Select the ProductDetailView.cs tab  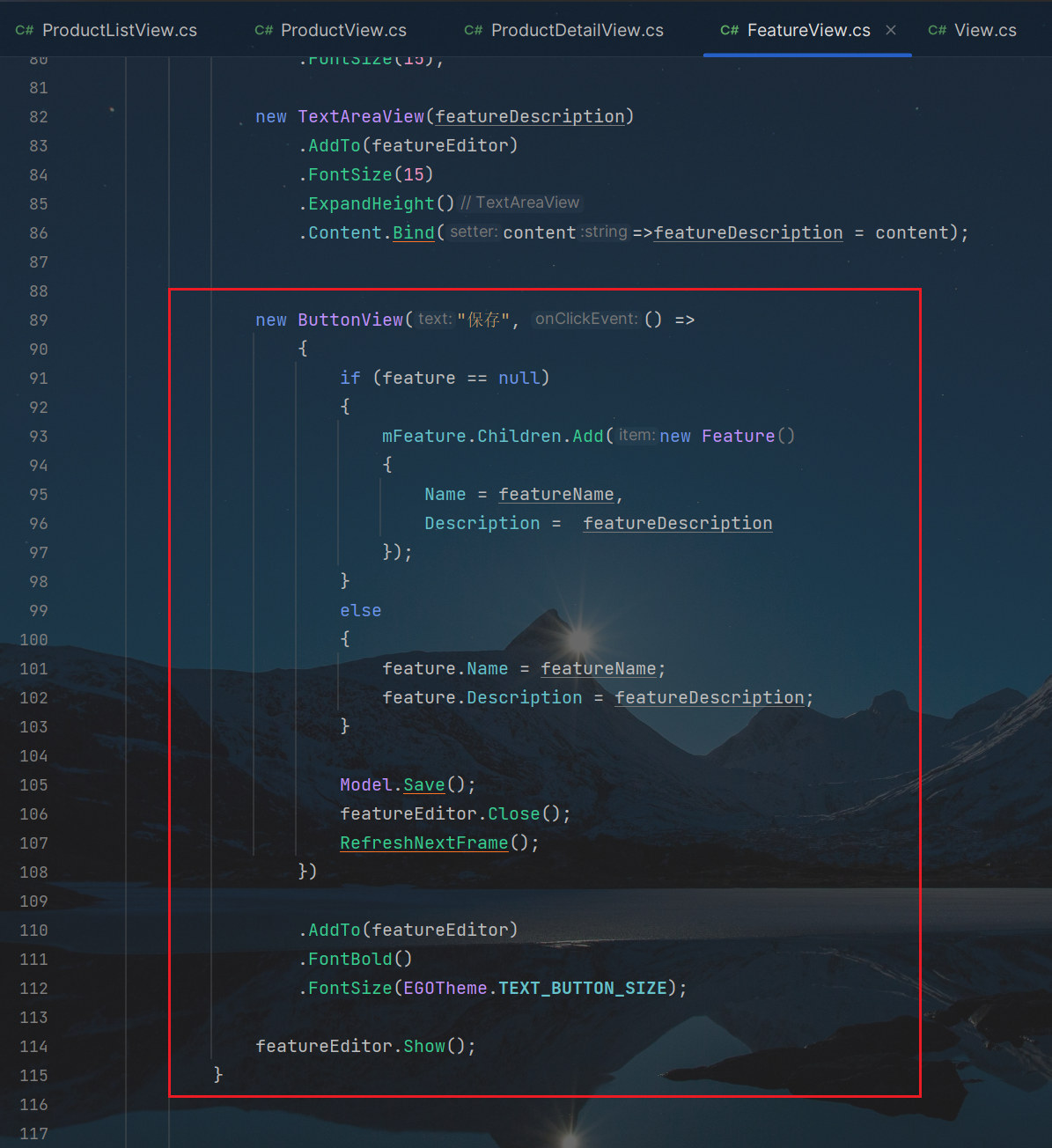coord(564,30)
